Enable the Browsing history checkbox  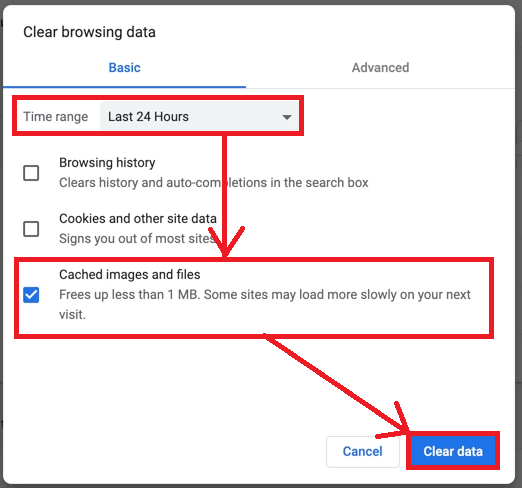31,173
